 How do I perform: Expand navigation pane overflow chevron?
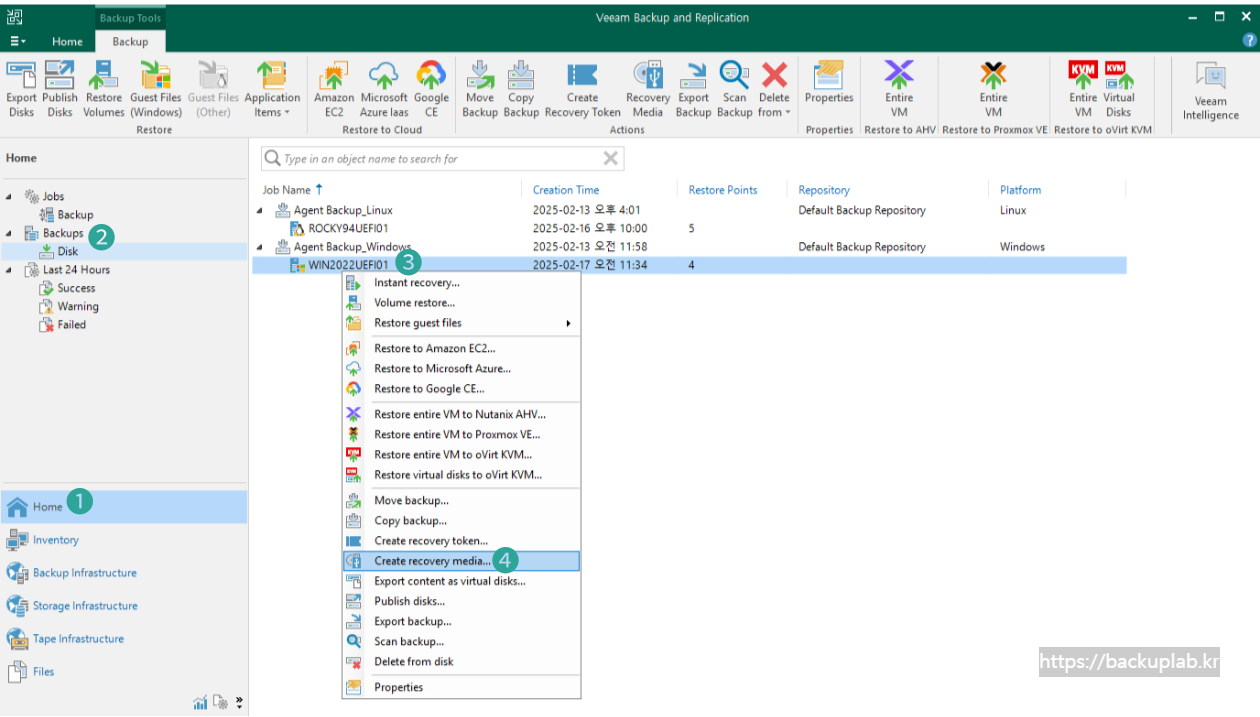click(239, 702)
